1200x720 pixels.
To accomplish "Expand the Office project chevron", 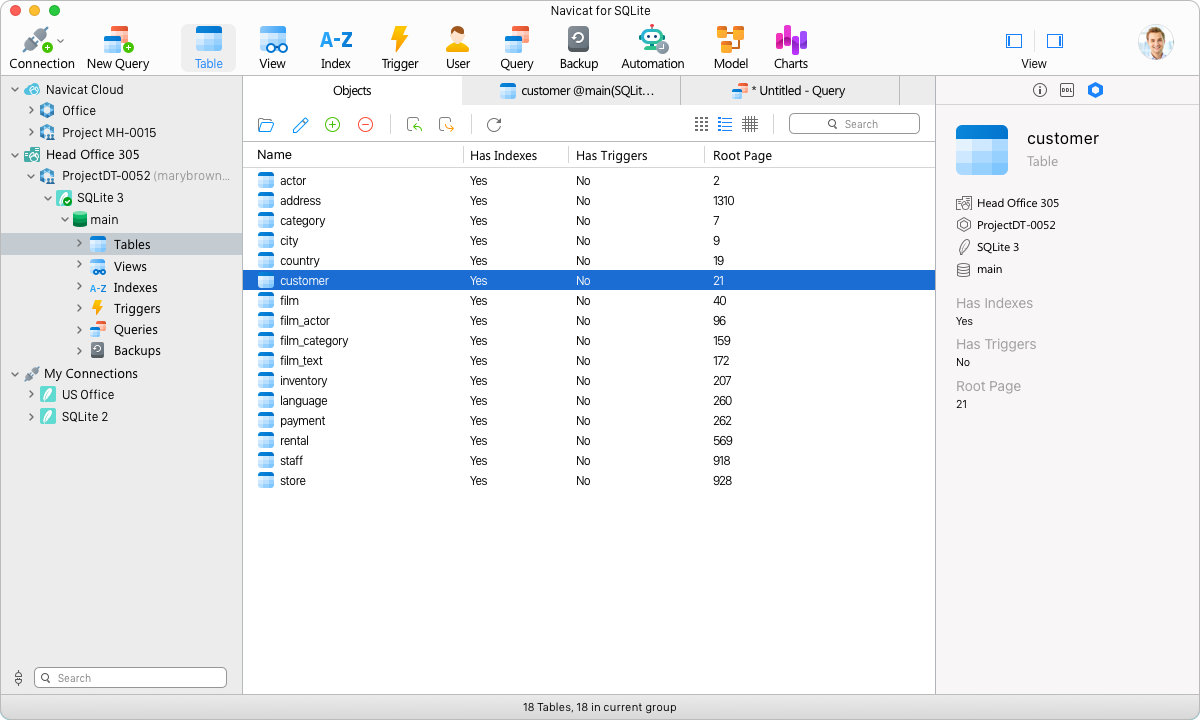I will [31, 110].
